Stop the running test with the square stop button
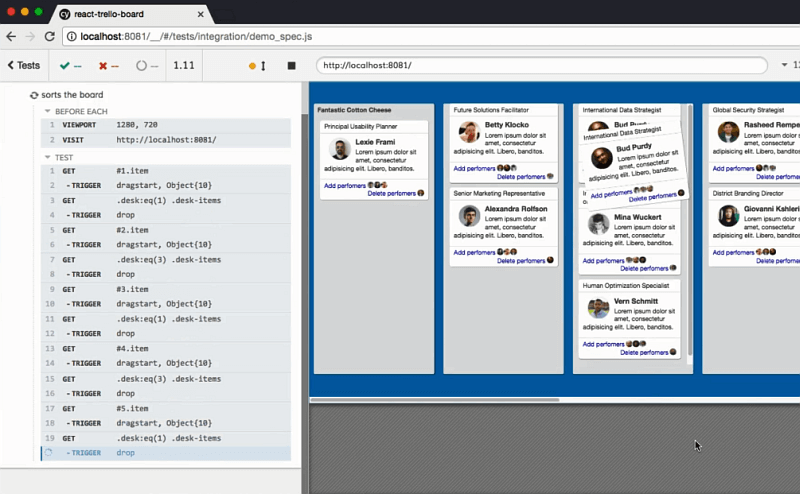 pyautogui.click(x=291, y=66)
